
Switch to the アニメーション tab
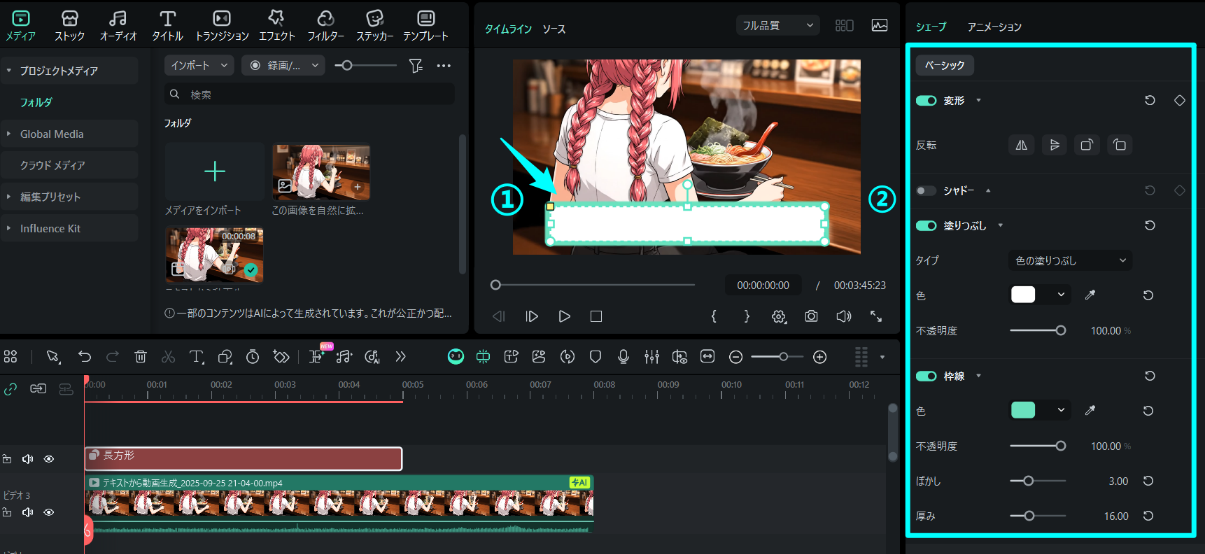click(x=995, y=27)
